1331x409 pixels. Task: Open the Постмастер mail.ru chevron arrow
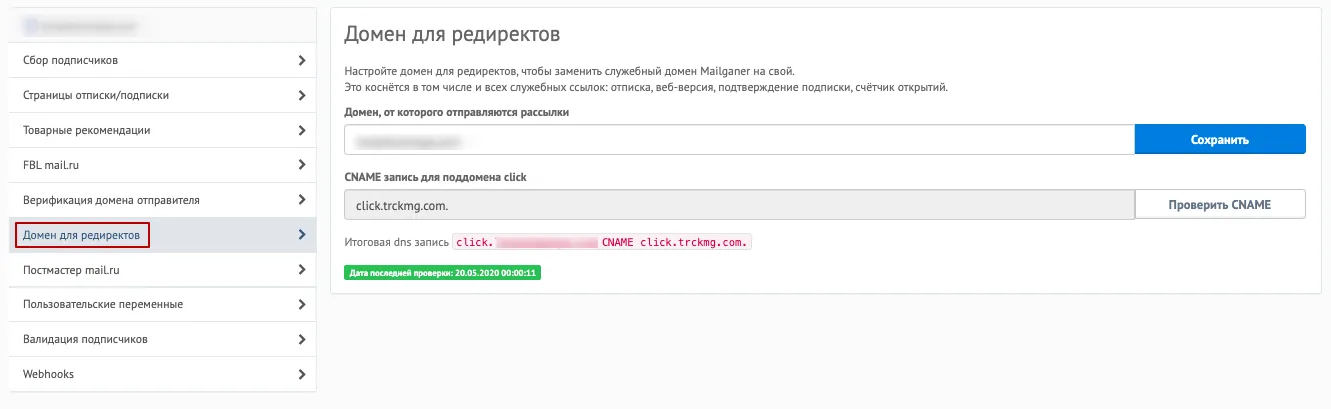[302, 270]
